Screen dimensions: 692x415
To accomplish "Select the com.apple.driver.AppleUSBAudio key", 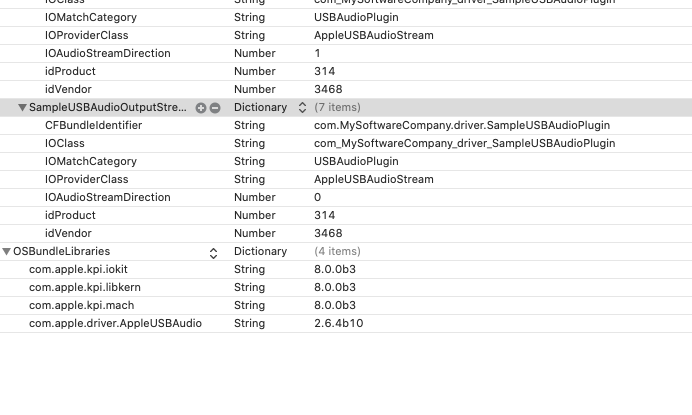I will point(115,324).
